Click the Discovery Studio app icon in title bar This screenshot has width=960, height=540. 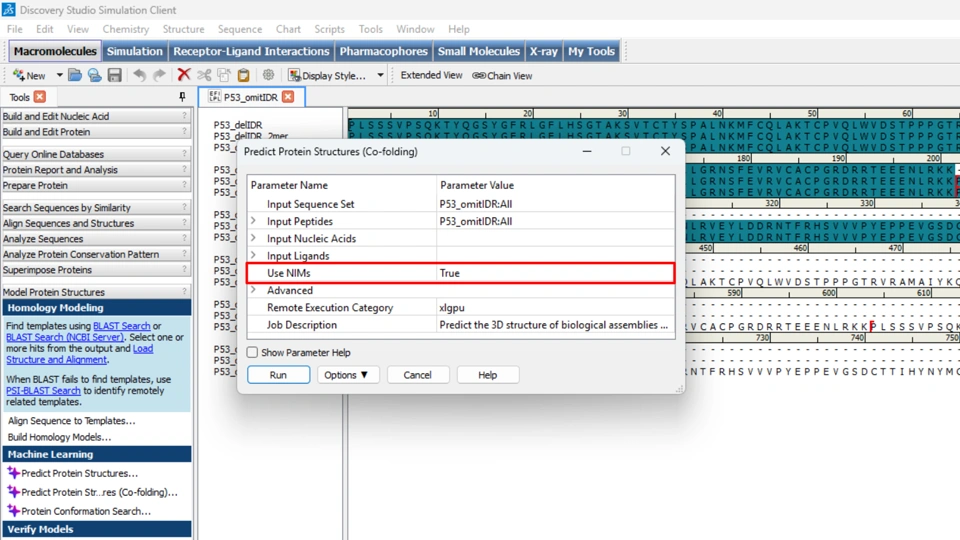(x=9, y=9)
